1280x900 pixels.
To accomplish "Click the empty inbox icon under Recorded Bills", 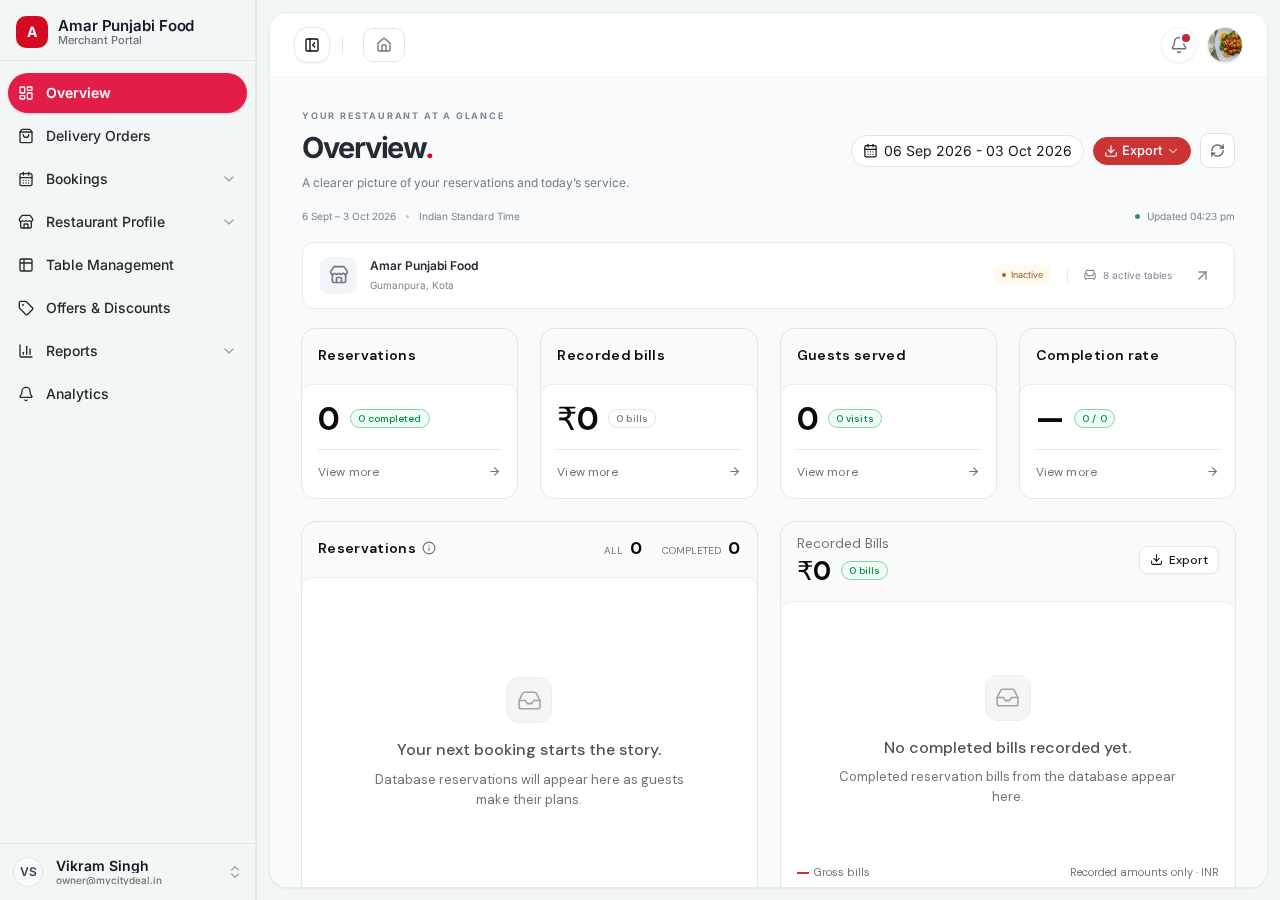I will 1008,698.
